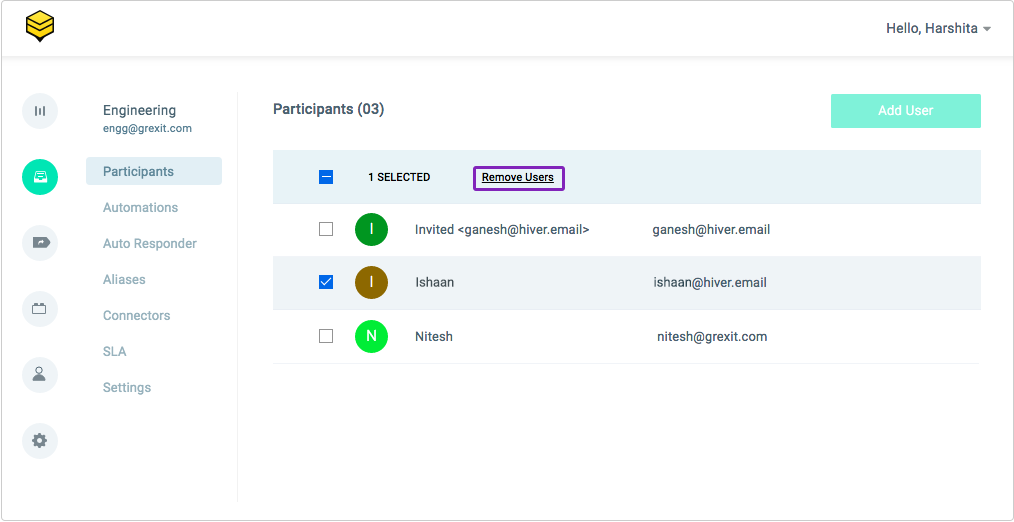This screenshot has width=1014, height=522.
Task: Open the SLA section
Action: pyautogui.click(x=114, y=352)
